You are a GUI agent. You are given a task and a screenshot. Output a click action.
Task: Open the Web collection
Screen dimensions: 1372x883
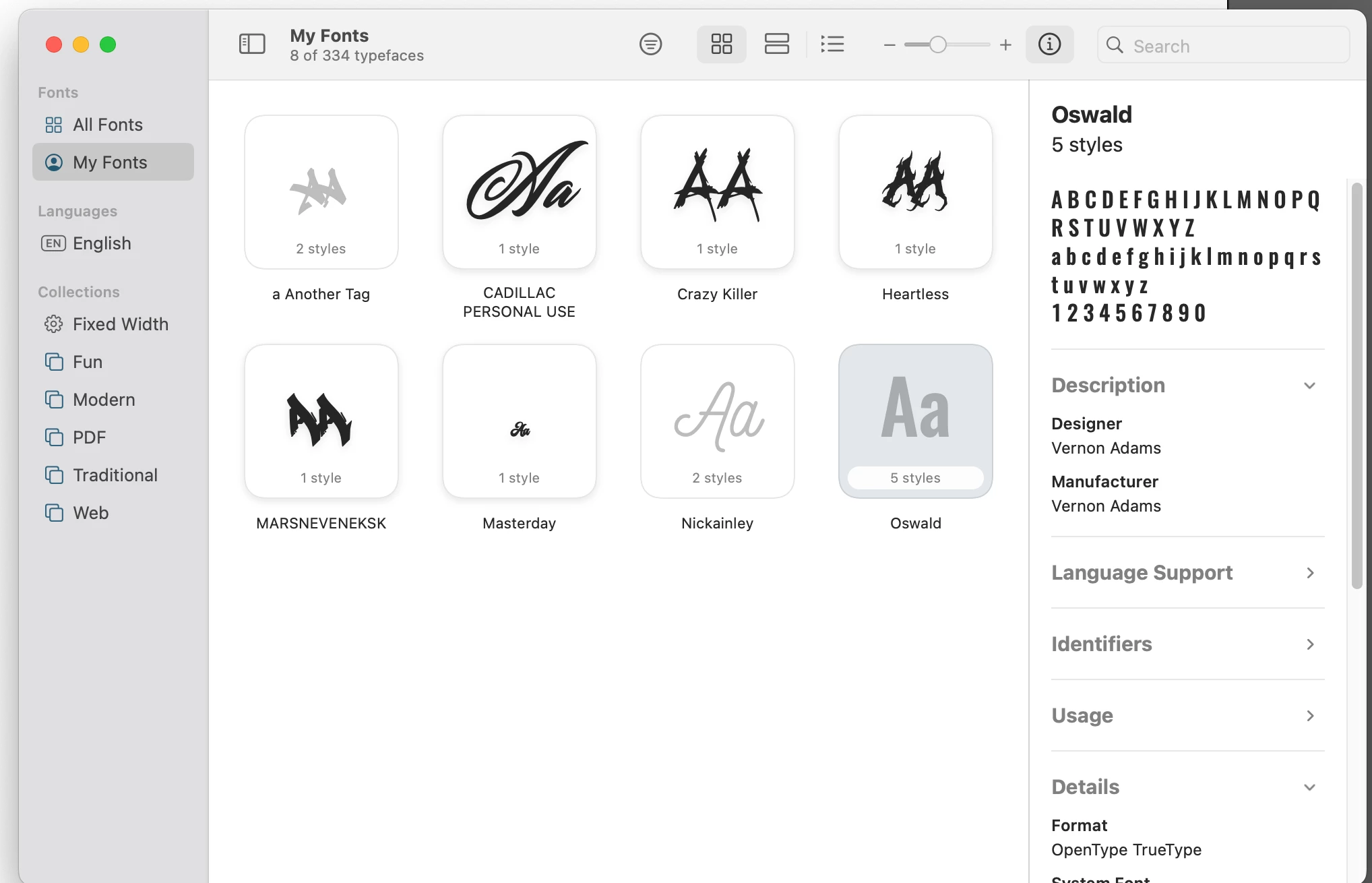pyautogui.click(x=90, y=513)
